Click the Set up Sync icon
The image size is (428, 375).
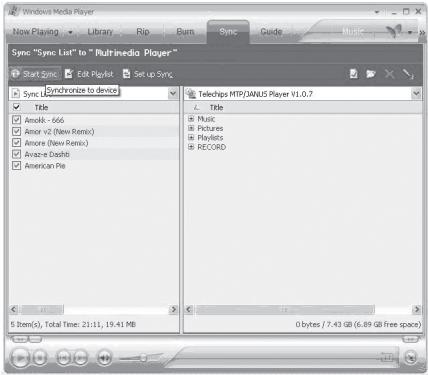pyautogui.click(x=126, y=74)
